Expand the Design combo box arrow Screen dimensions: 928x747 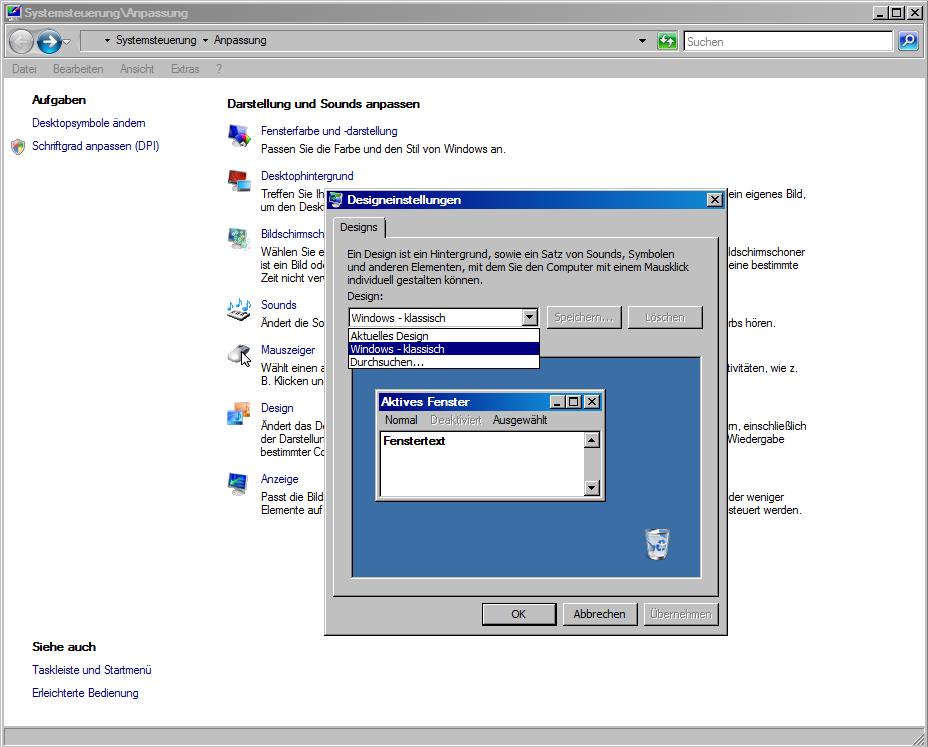click(530, 318)
